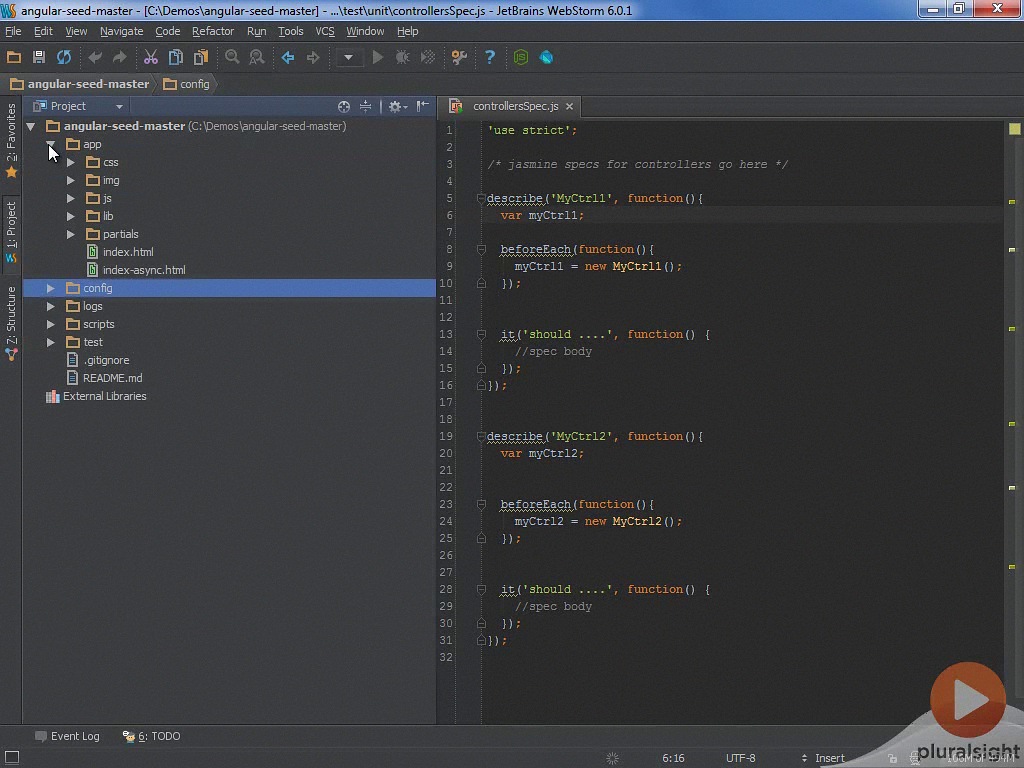Expand the css folder
1024x768 pixels.
(x=71, y=163)
